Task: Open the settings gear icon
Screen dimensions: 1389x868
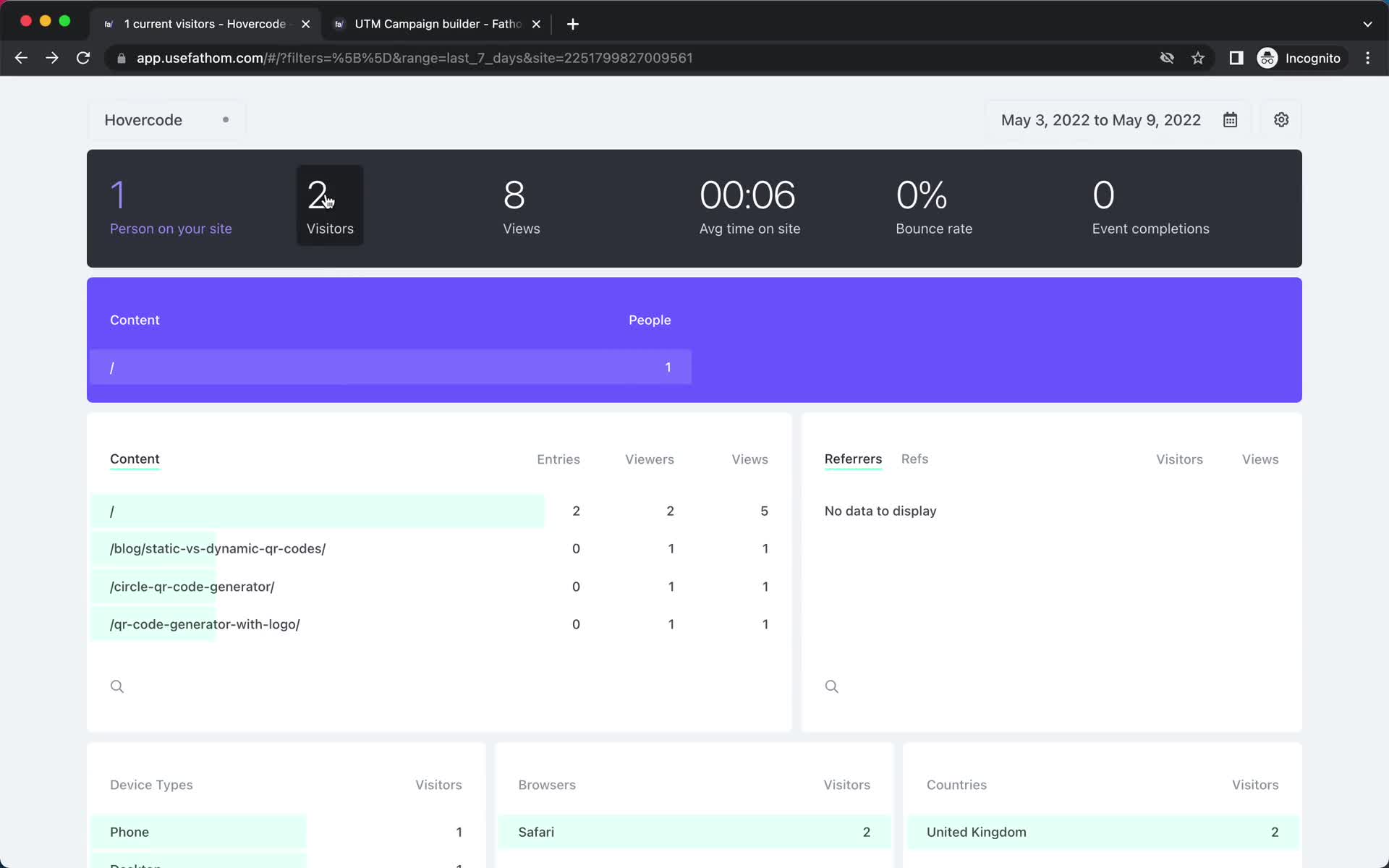Action: (1282, 120)
